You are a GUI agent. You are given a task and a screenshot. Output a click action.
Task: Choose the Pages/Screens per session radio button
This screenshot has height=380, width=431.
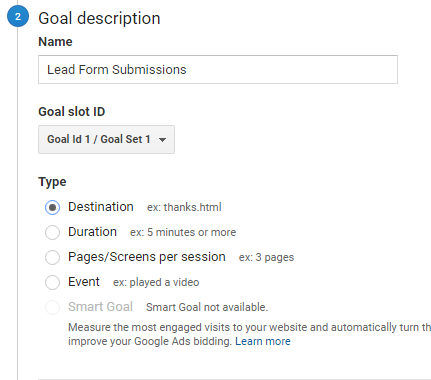pos(52,257)
